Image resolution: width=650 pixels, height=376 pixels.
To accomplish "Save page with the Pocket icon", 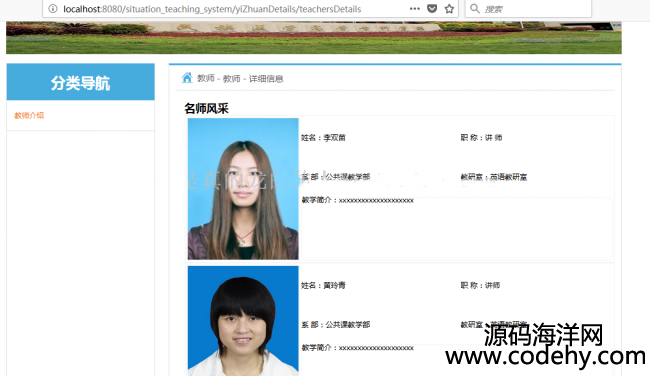I will (432, 9).
